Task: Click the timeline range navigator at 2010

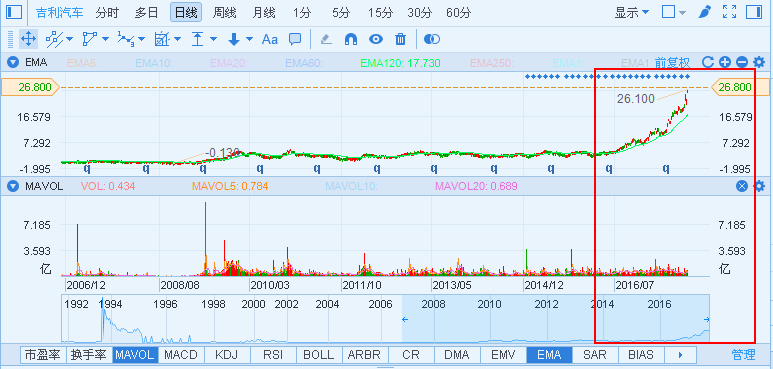Action: 489,304
